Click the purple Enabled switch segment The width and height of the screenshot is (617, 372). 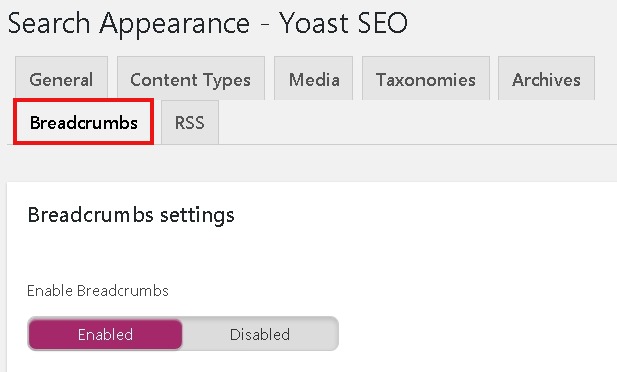tap(105, 334)
